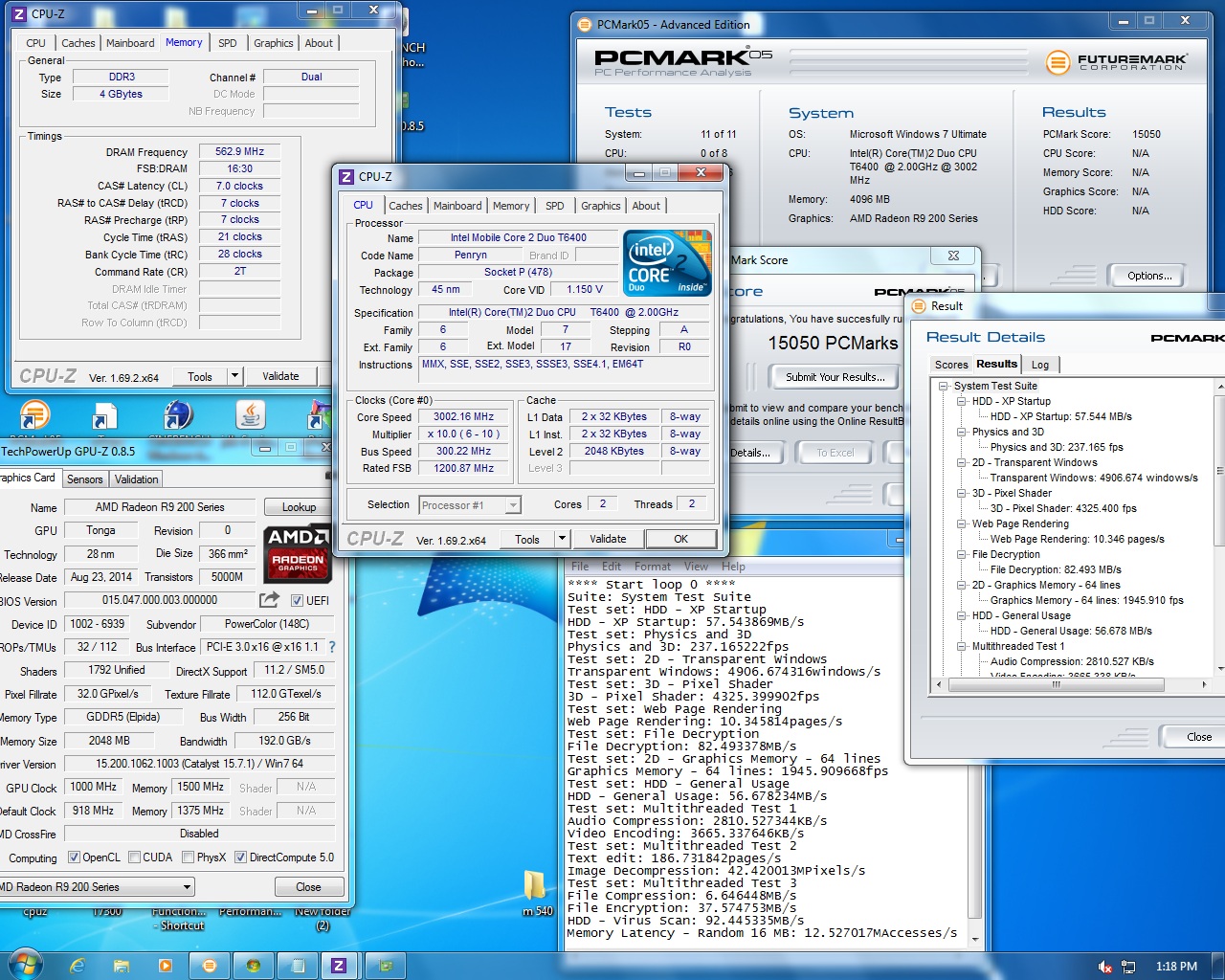The width and height of the screenshot is (1225, 980).
Task: Toggle the UEFI checkbox in GPU-Z
Action: click(x=296, y=600)
